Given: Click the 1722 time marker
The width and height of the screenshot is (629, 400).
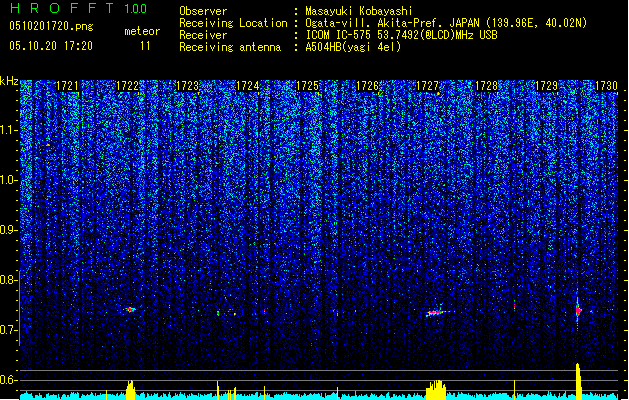Looking at the screenshot, I should (x=127, y=86).
